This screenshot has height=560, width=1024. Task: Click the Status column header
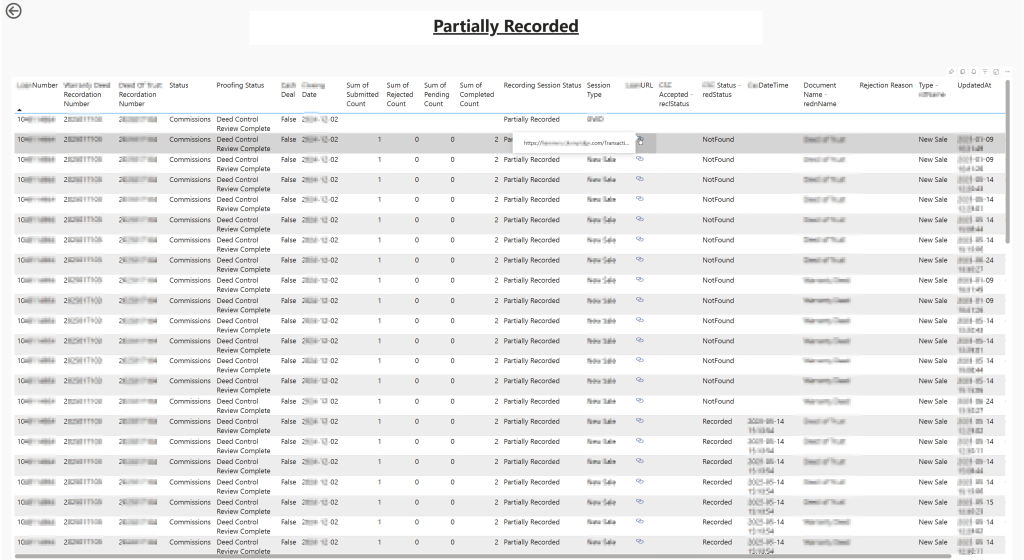coord(178,86)
